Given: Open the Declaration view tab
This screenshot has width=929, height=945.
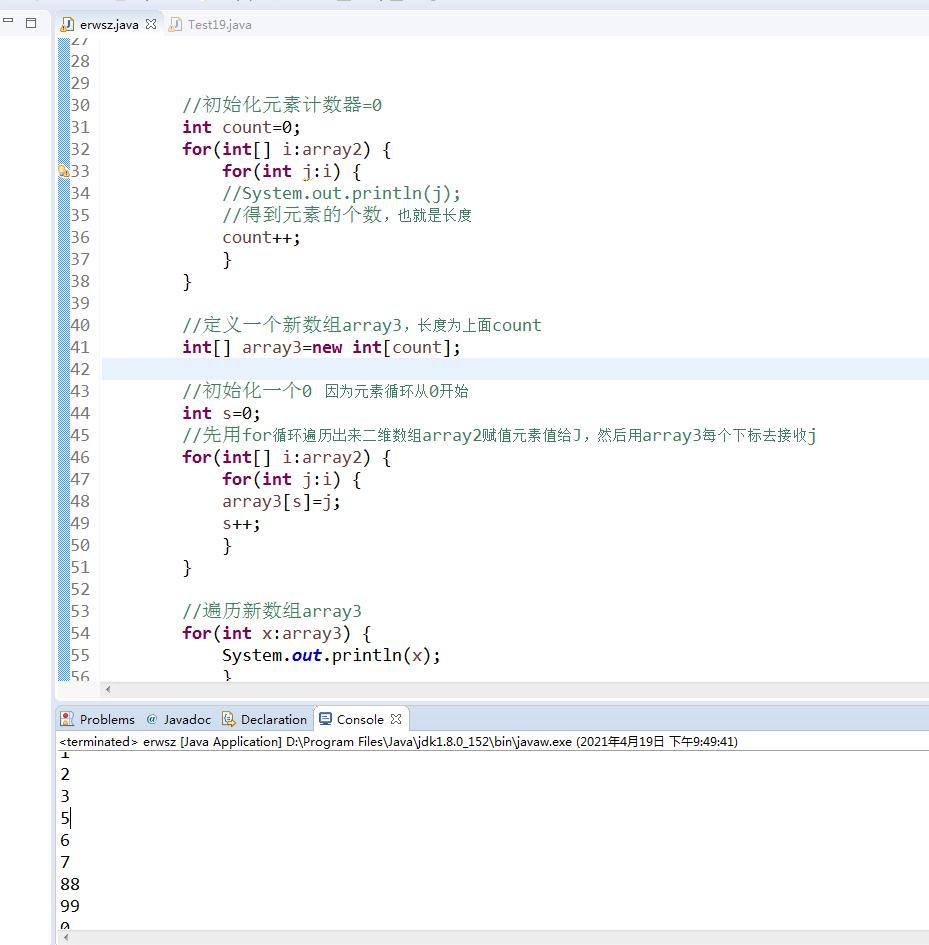Looking at the screenshot, I should point(265,719).
